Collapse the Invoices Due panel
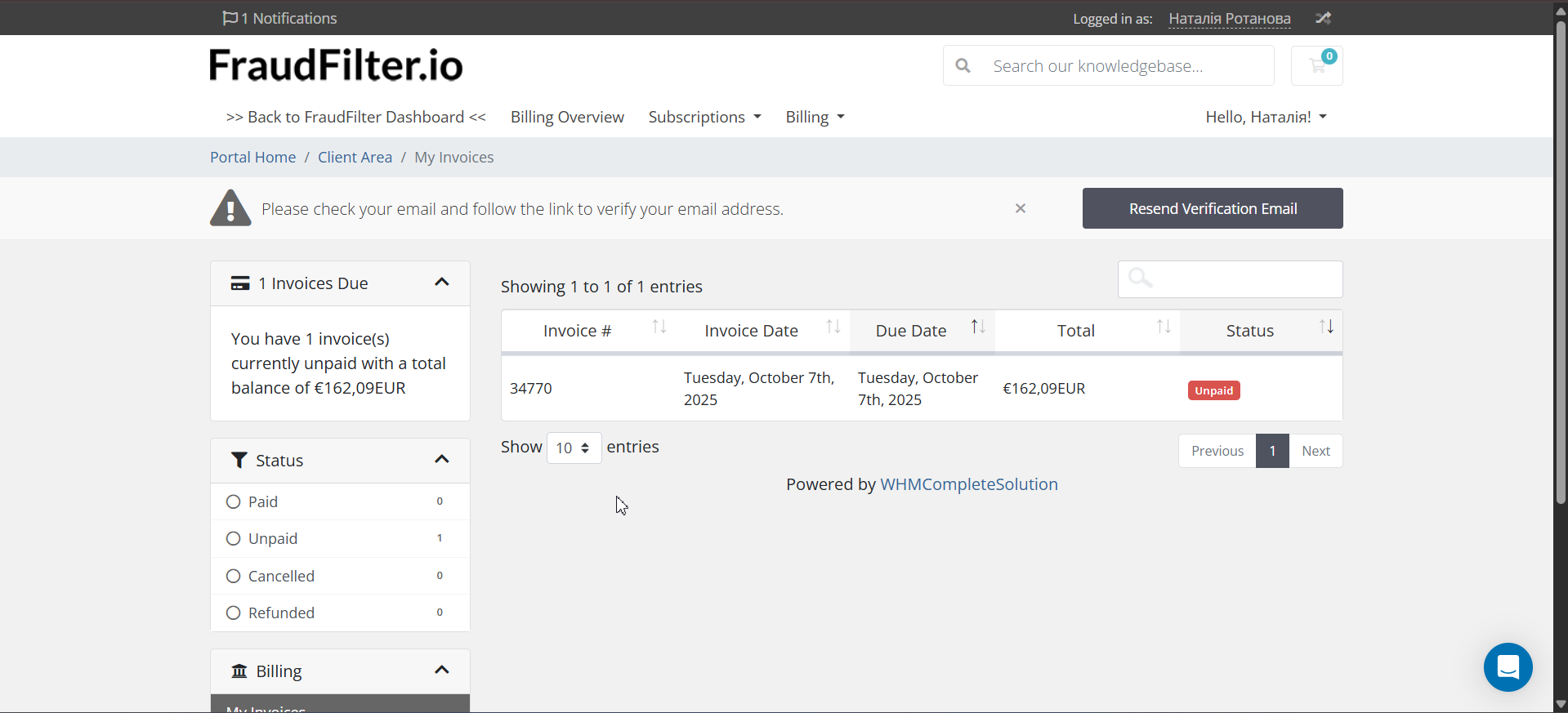 441,283
